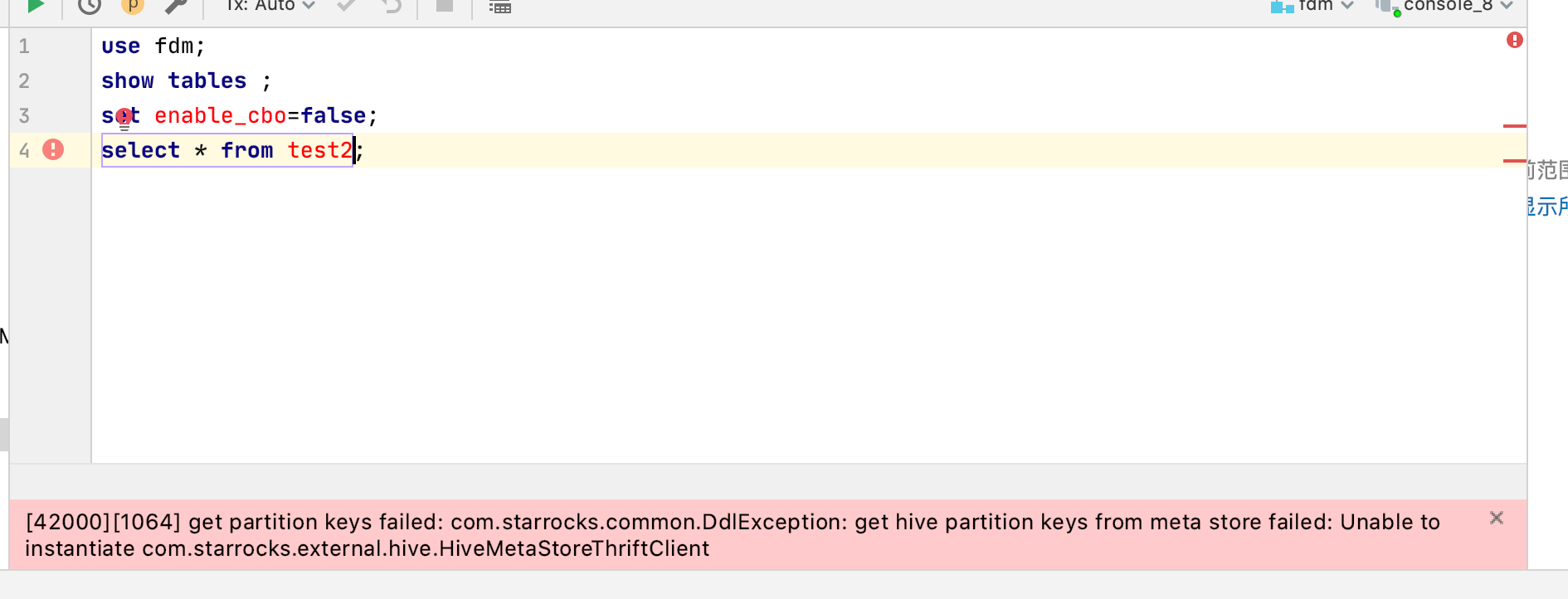Image resolution: width=1568 pixels, height=599 pixels.
Task: Open settings wrench icon in toolbar
Action: click(175, 6)
